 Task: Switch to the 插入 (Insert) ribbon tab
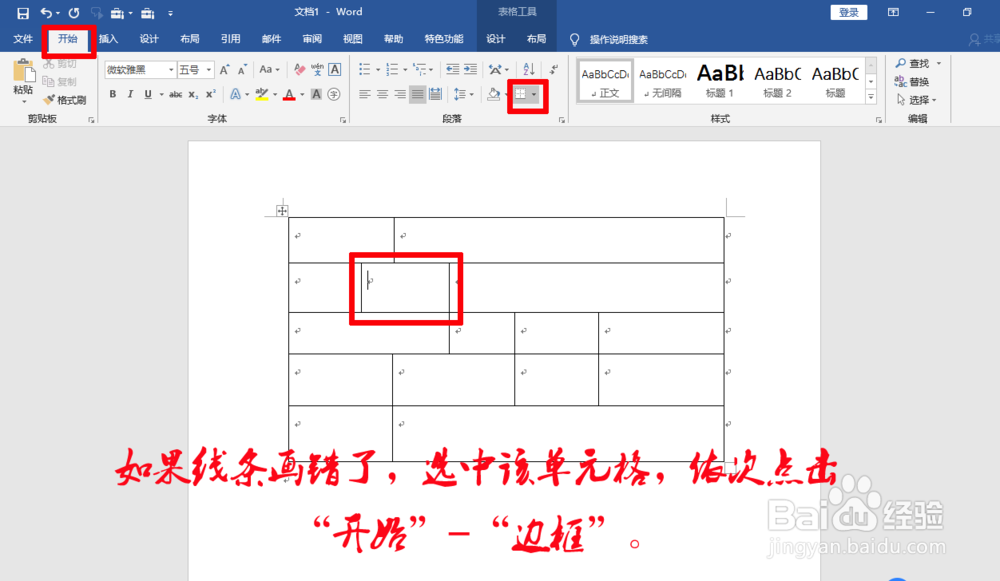click(x=107, y=38)
